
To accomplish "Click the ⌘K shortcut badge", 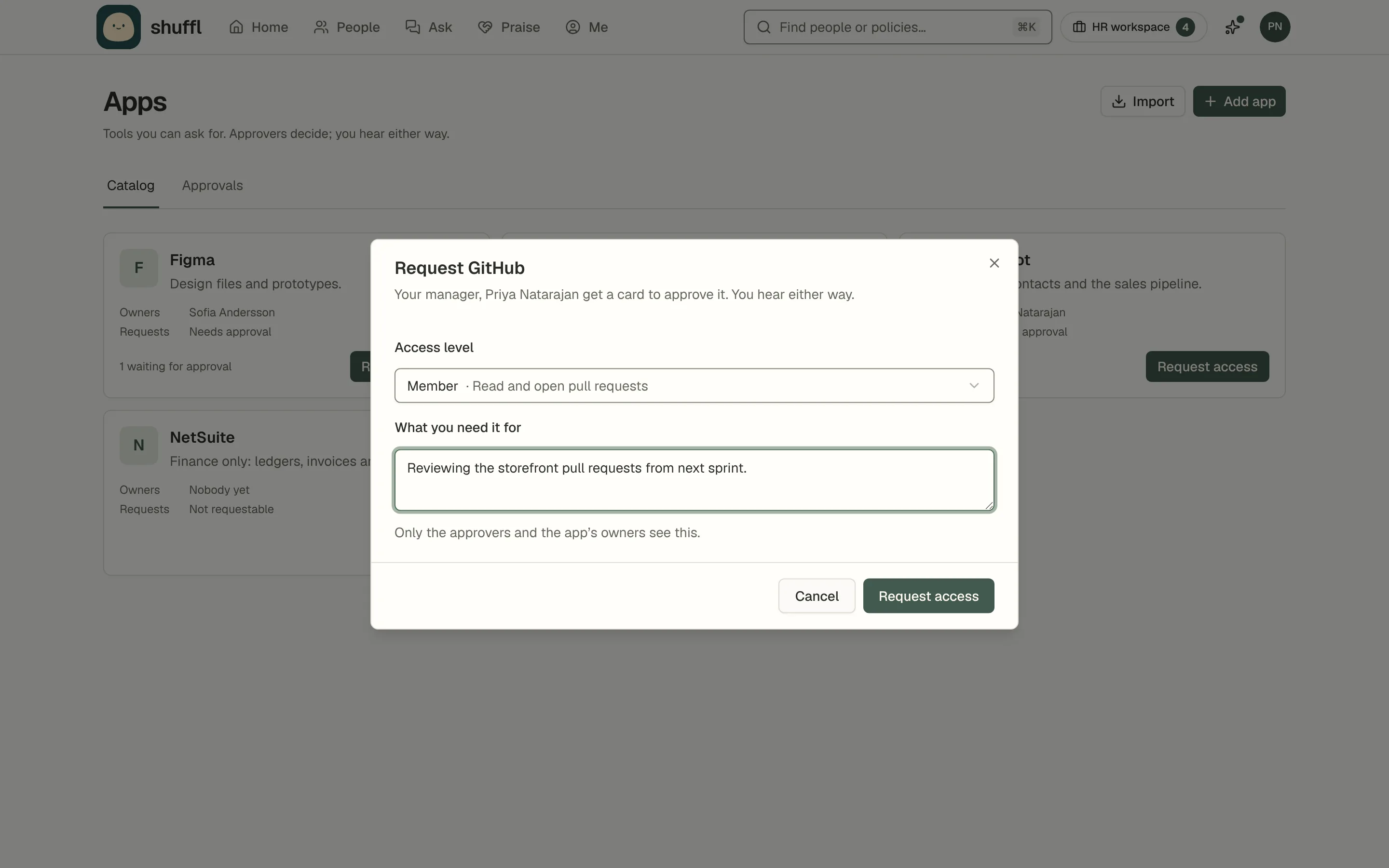I will [x=1026, y=27].
